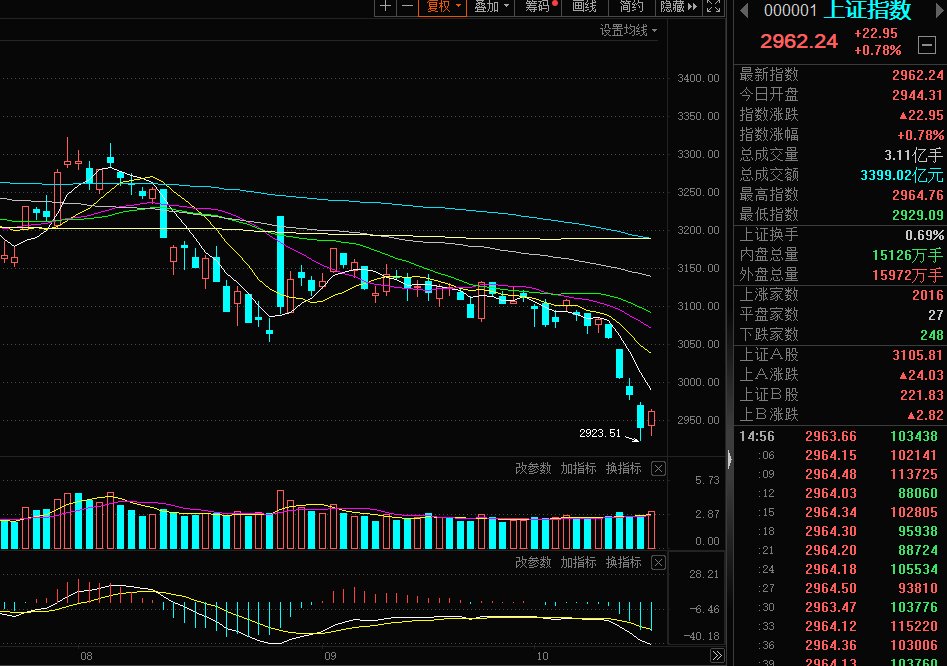Toggle 筹码 chip distribution view

[x=539, y=7]
